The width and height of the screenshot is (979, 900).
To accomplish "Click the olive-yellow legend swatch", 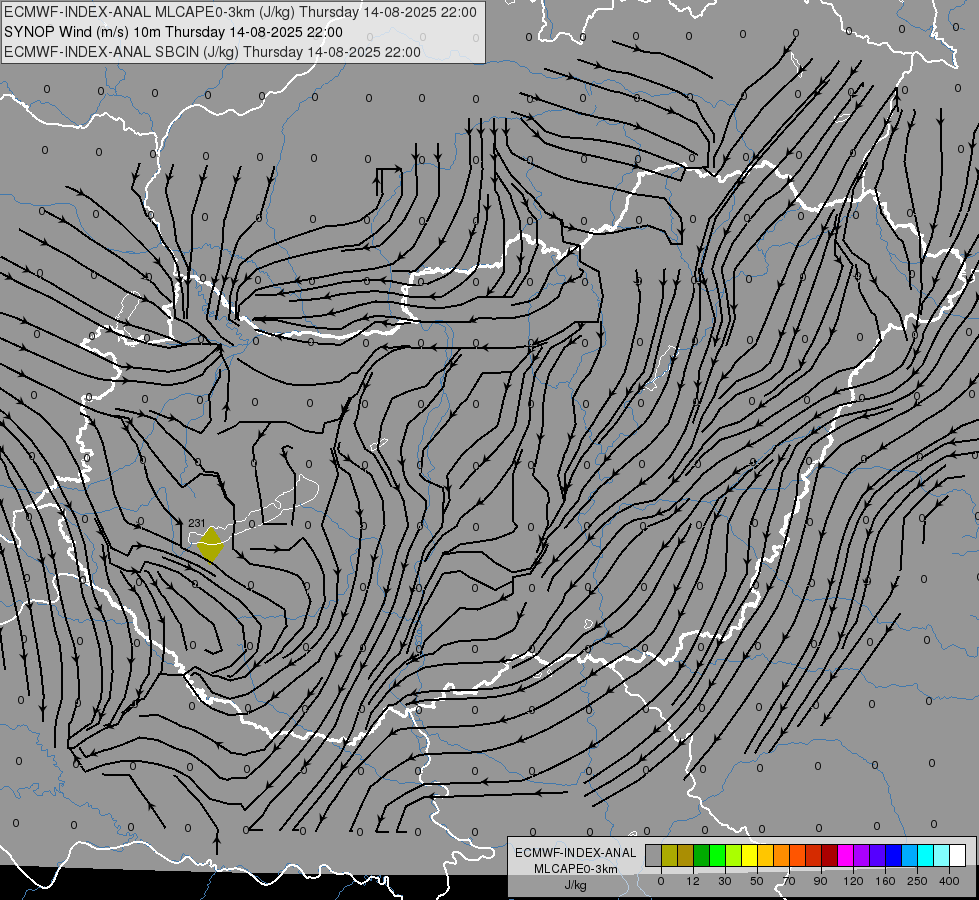I will tap(669, 855).
